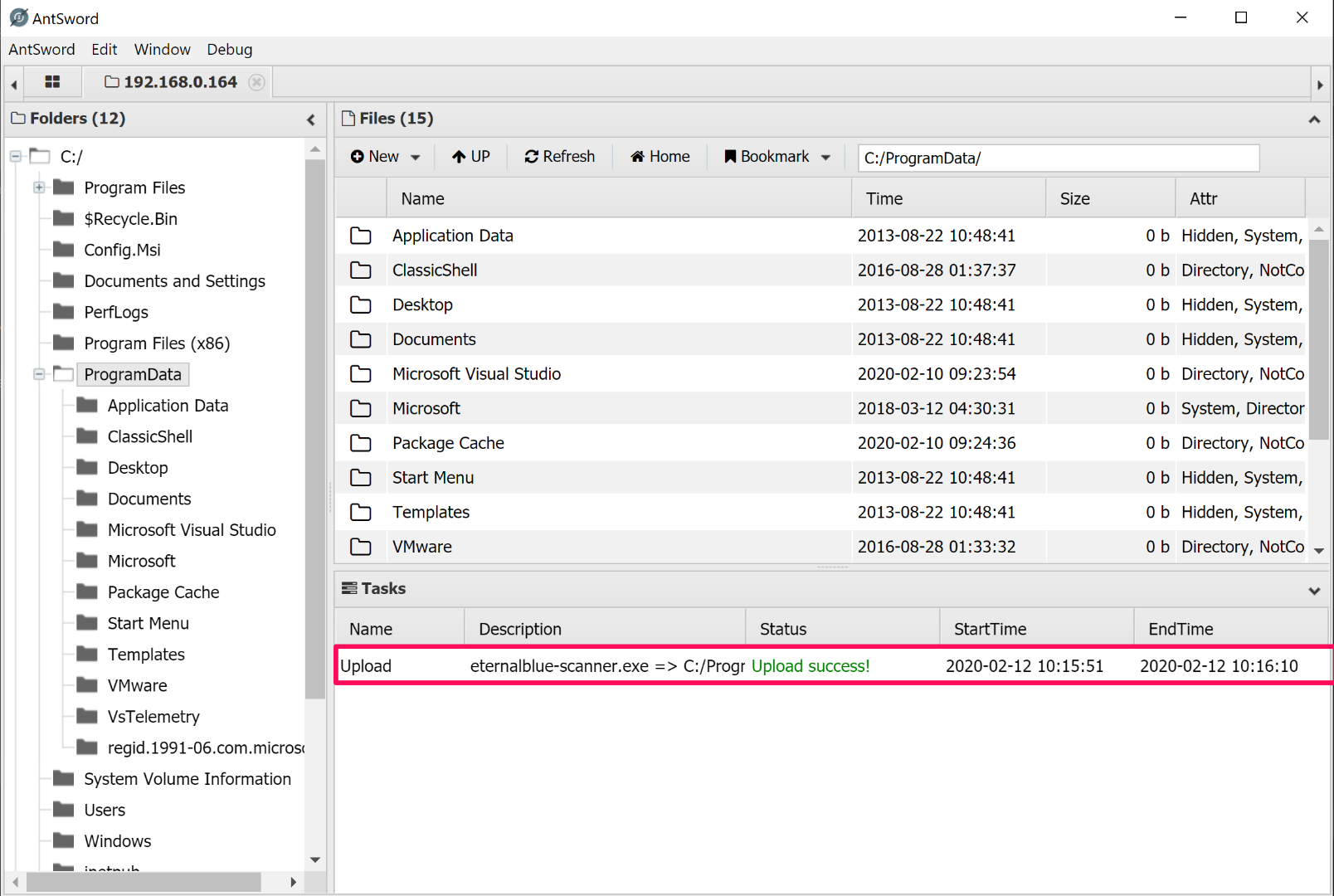This screenshot has width=1334, height=896.
Task: Collapse the Tasks panel chevron
Action: tap(1314, 591)
